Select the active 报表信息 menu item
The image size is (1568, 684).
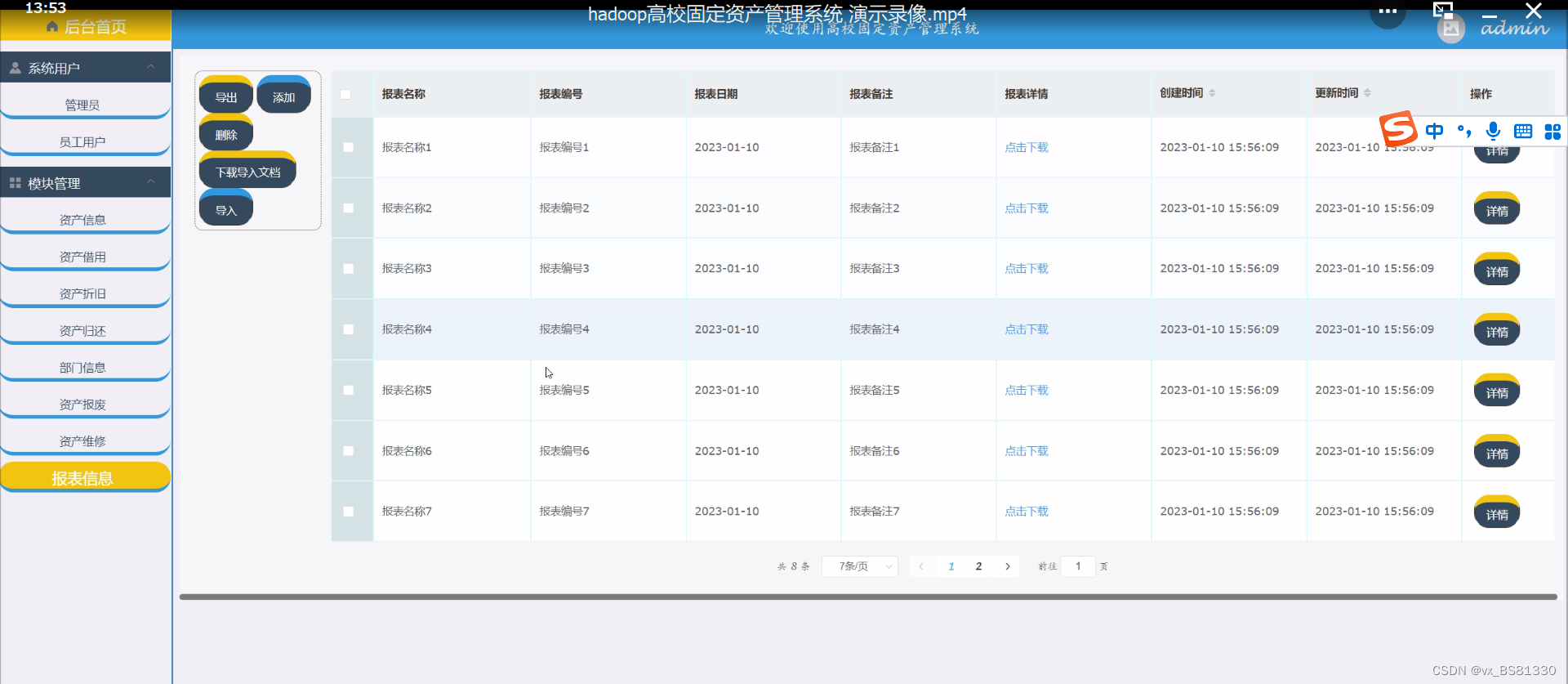click(x=85, y=477)
